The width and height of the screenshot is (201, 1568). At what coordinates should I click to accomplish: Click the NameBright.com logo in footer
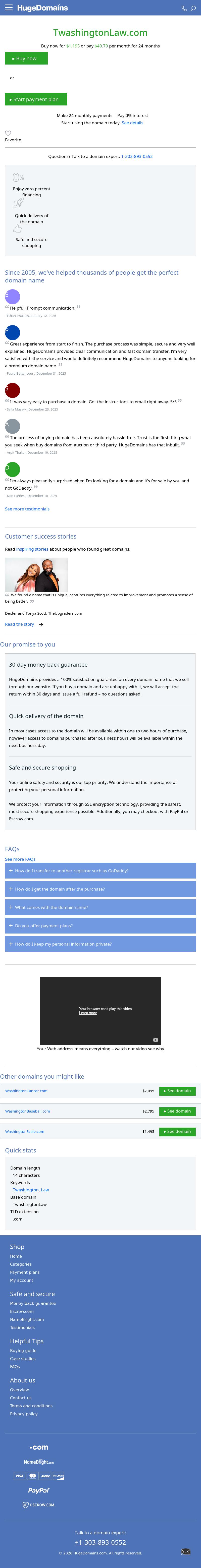click(39, 1462)
